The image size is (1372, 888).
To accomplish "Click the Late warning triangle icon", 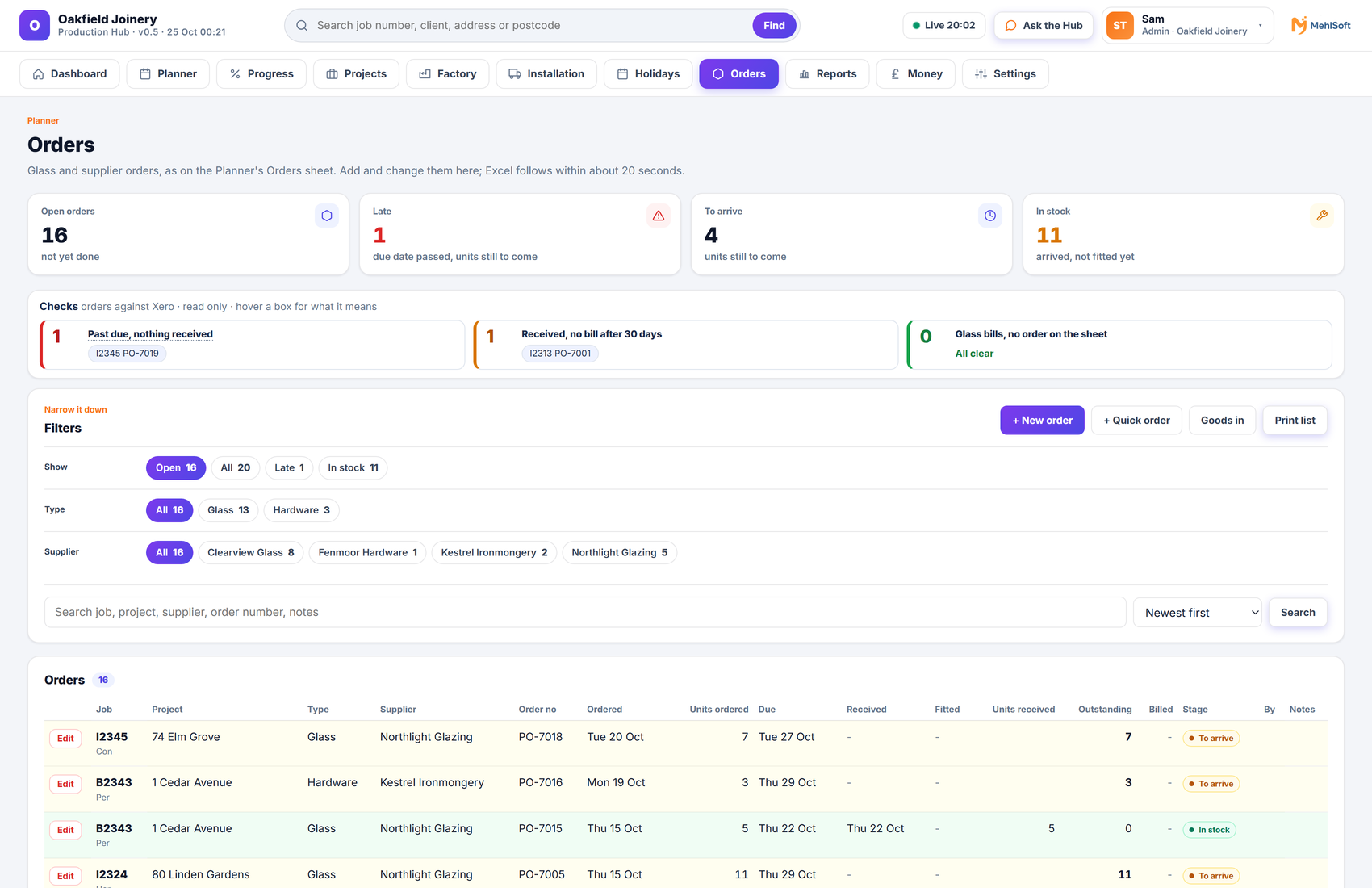I will (659, 216).
